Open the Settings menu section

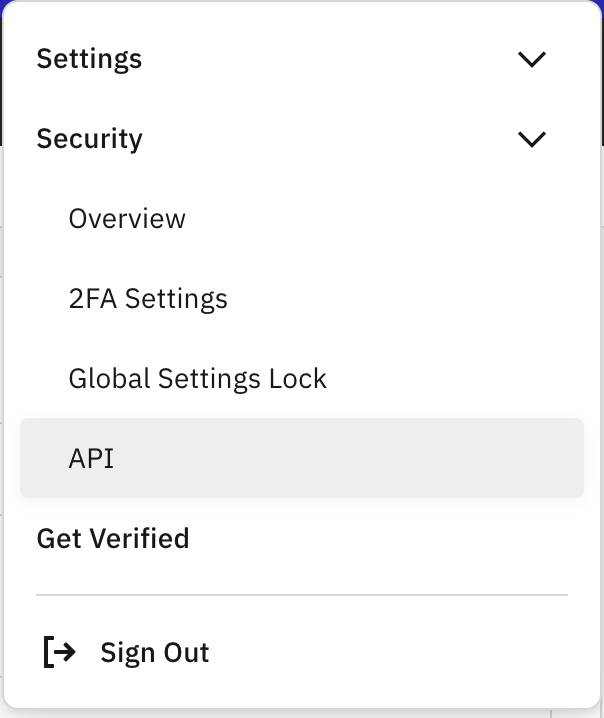pos(90,59)
